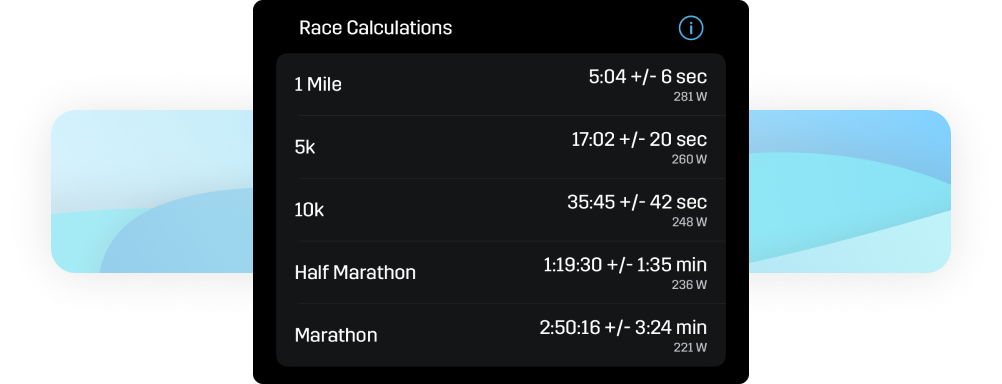
Task: Click the 2:50:16 +/- 3:24 min prediction
Action: [623, 328]
